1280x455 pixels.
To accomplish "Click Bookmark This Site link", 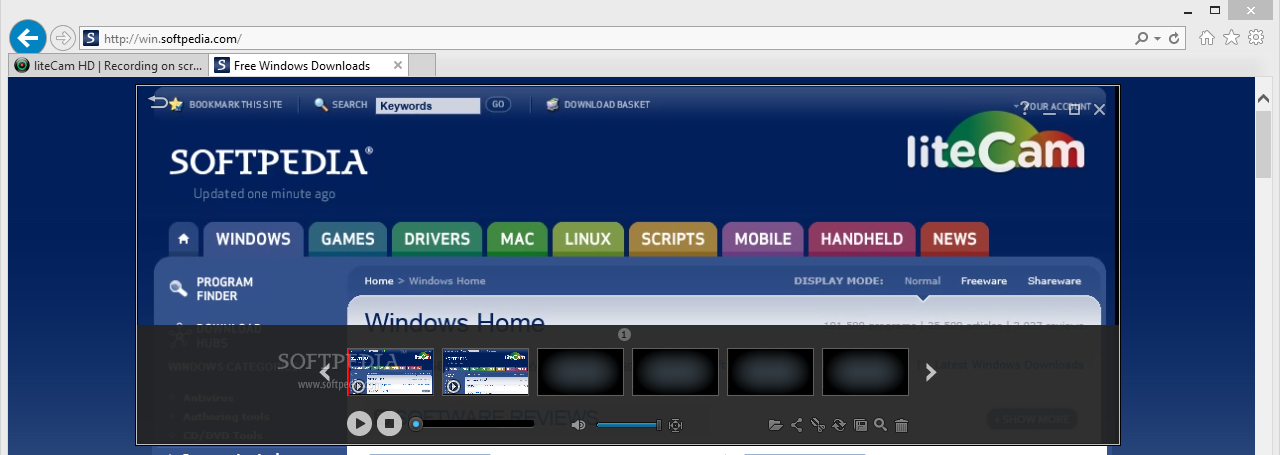I will pos(235,104).
